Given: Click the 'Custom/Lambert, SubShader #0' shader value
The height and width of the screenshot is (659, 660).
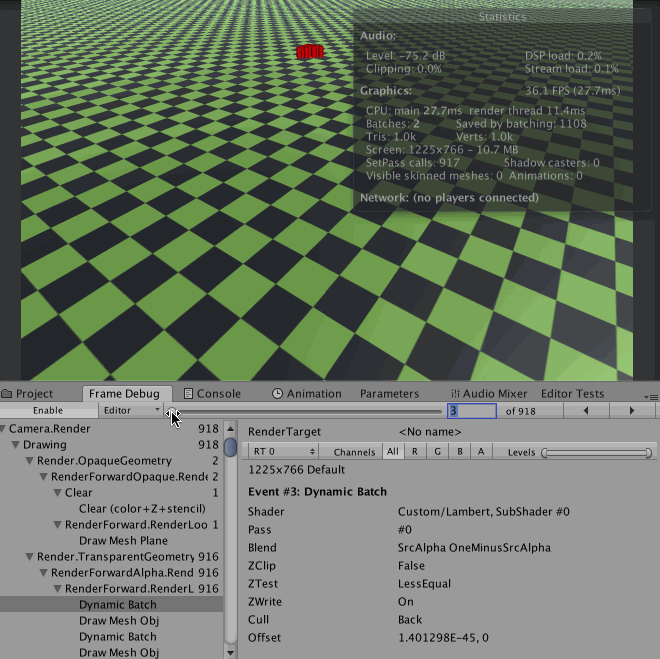Looking at the screenshot, I should click(484, 512).
